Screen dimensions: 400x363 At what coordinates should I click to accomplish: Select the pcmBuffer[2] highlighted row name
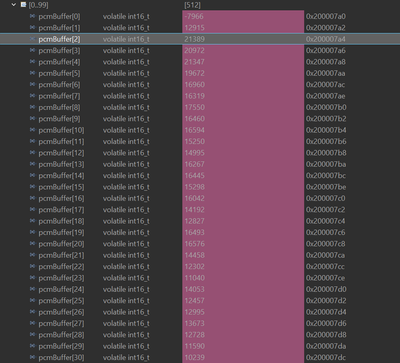[59, 39]
